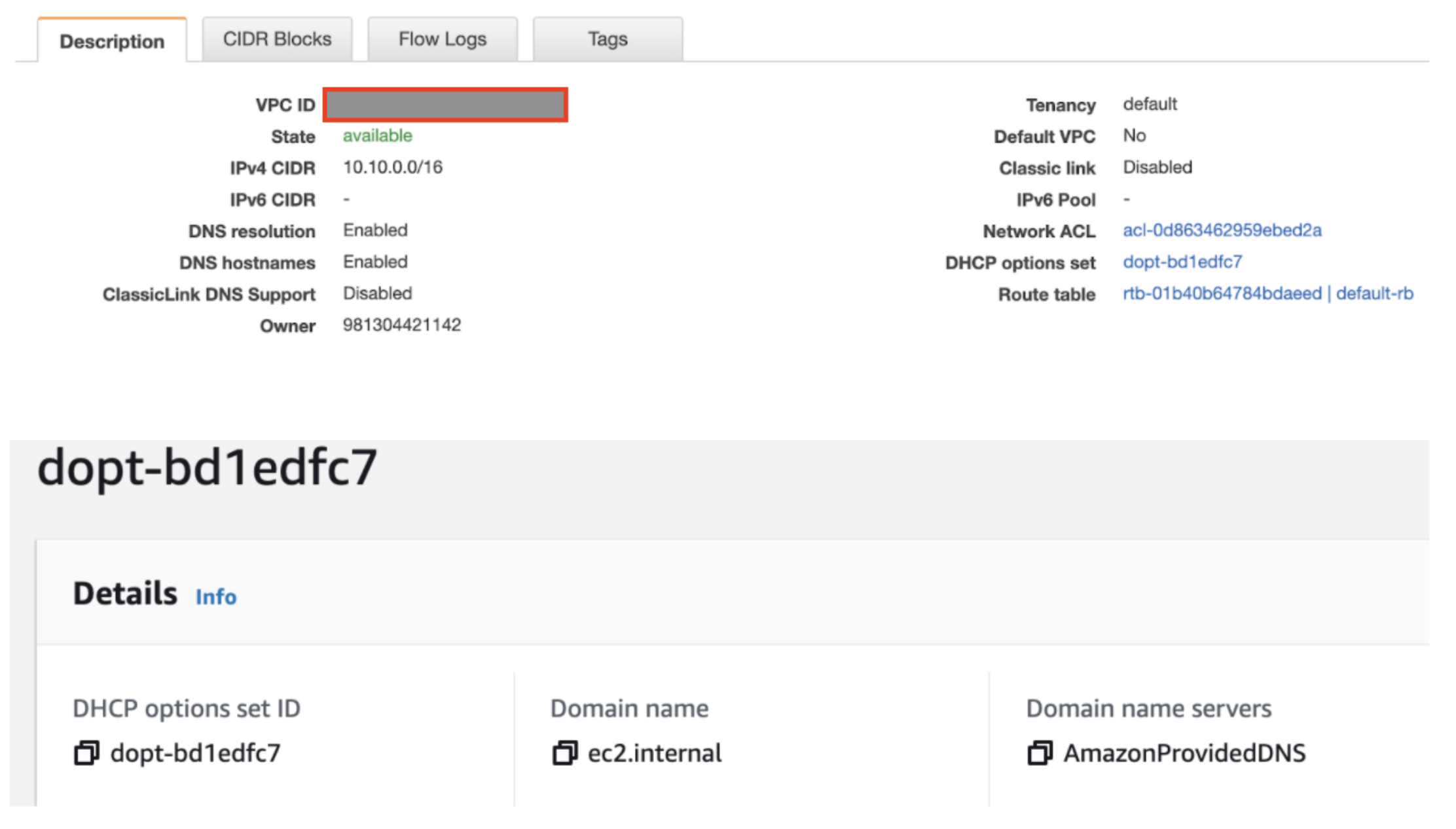Click the default-rb route table link
Screen dimensions: 1456x829
[1377, 293]
